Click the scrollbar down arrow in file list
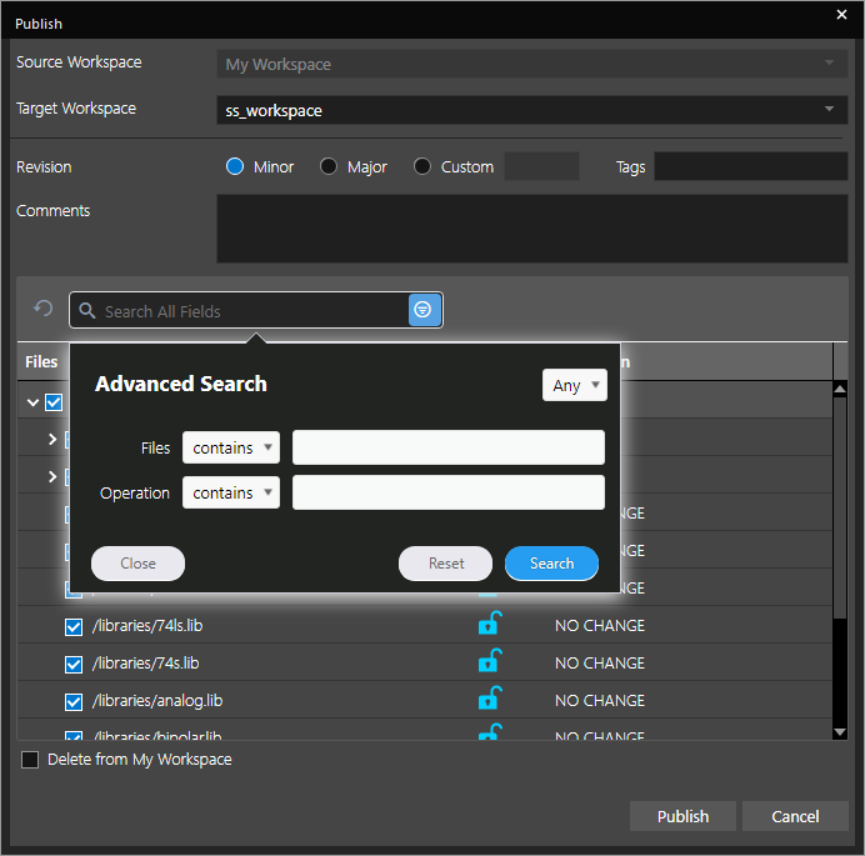The image size is (865, 856). [840, 732]
